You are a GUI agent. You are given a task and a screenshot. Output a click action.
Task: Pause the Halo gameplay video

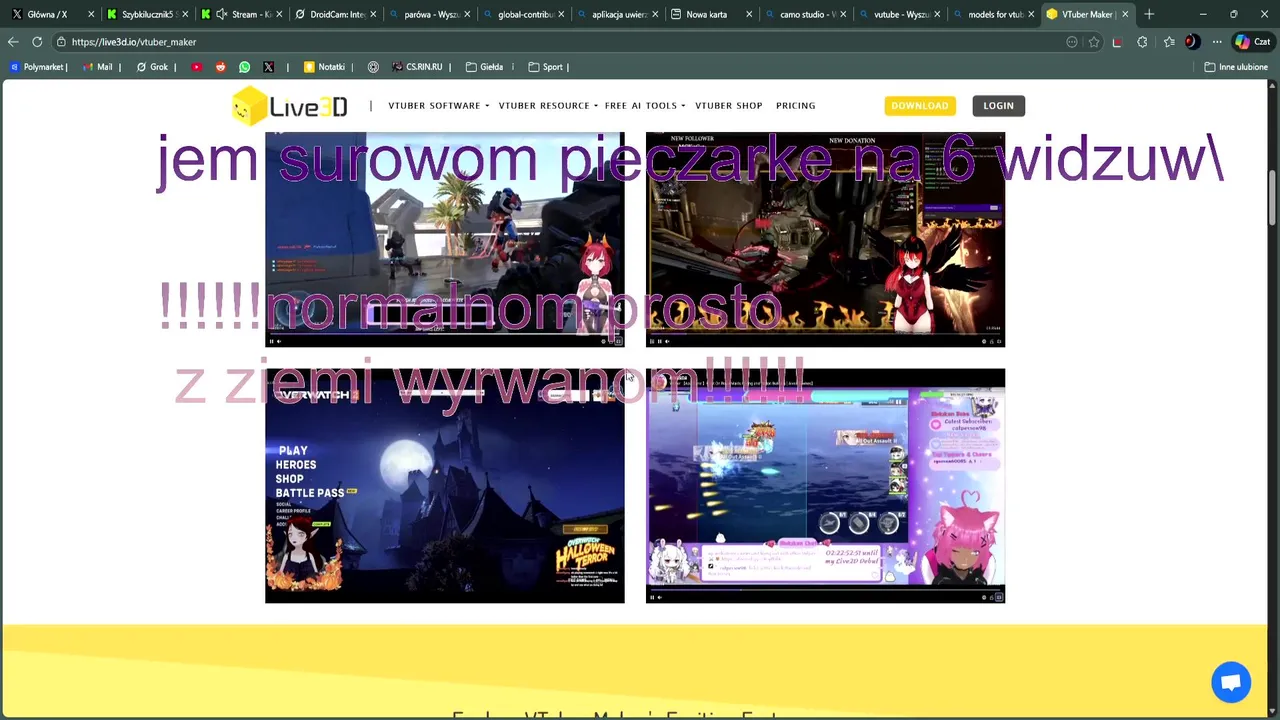(271, 341)
